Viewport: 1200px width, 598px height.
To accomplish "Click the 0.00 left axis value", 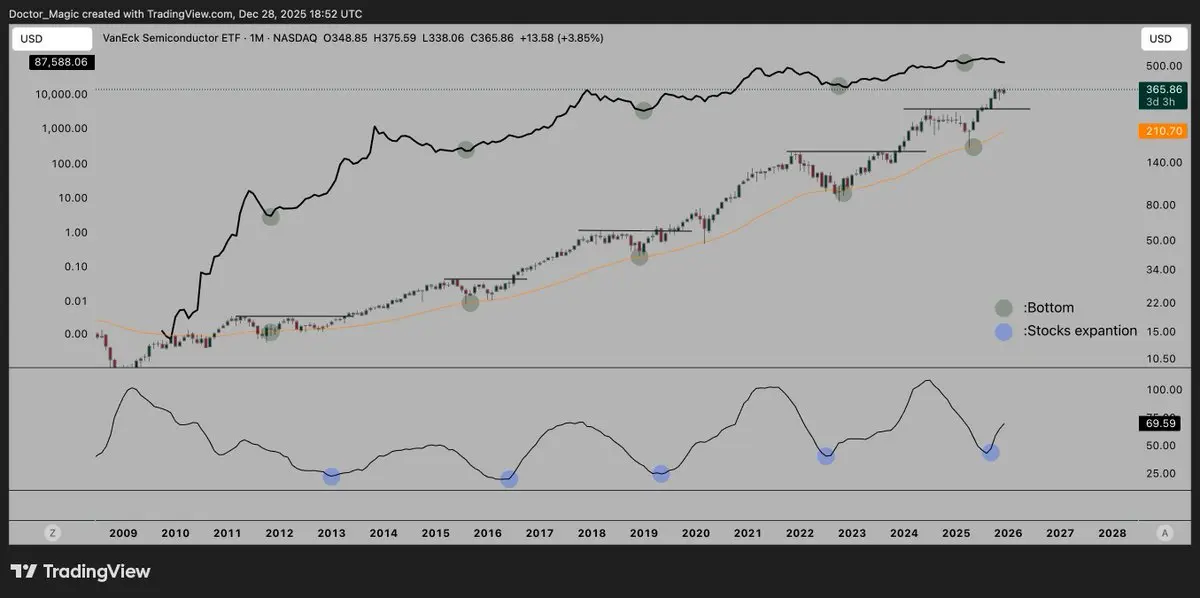I will pyautogui.click(x=76, y=334).
